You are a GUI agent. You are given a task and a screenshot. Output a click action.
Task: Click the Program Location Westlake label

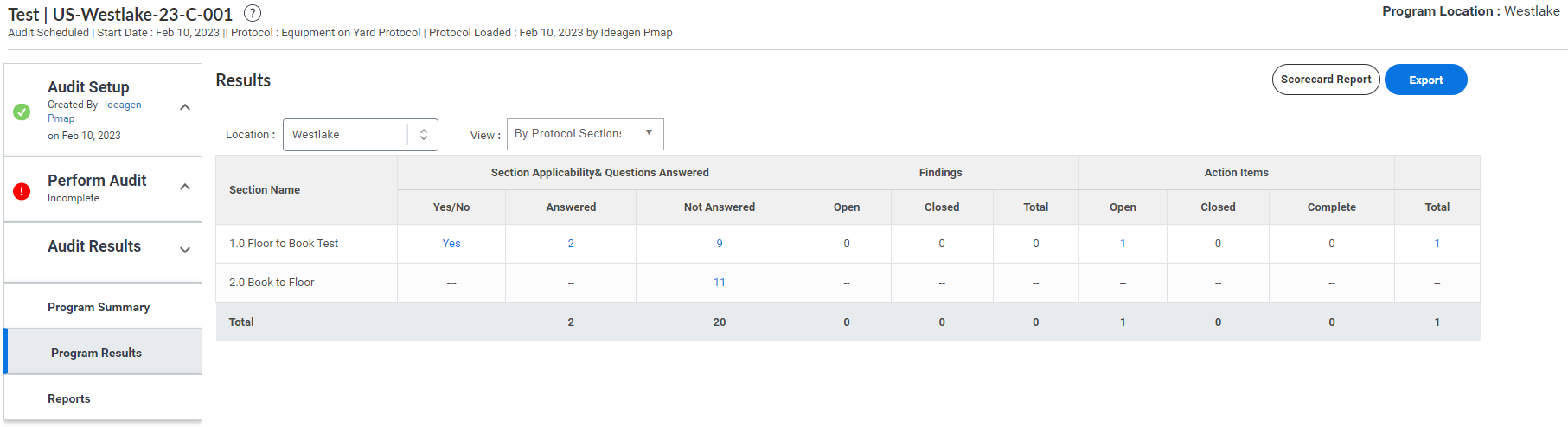point(1471,11)
